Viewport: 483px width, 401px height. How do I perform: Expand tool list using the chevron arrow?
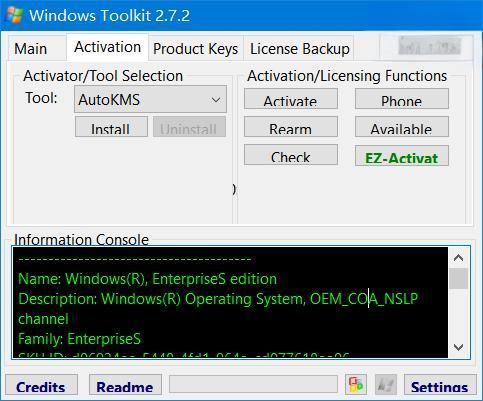[x=216, y=100]
